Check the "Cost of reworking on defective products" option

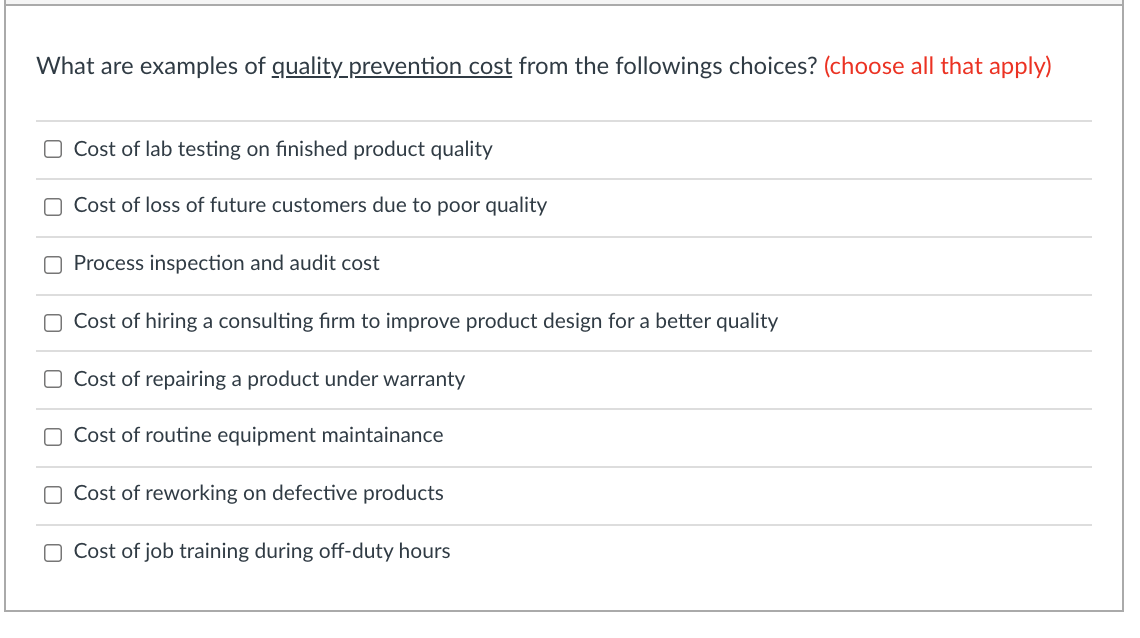pos(53,493)
